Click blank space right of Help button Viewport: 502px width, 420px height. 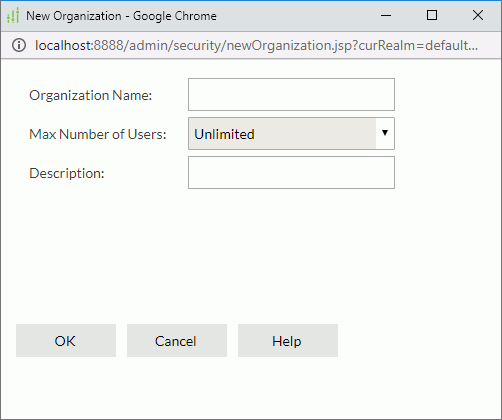417,341
